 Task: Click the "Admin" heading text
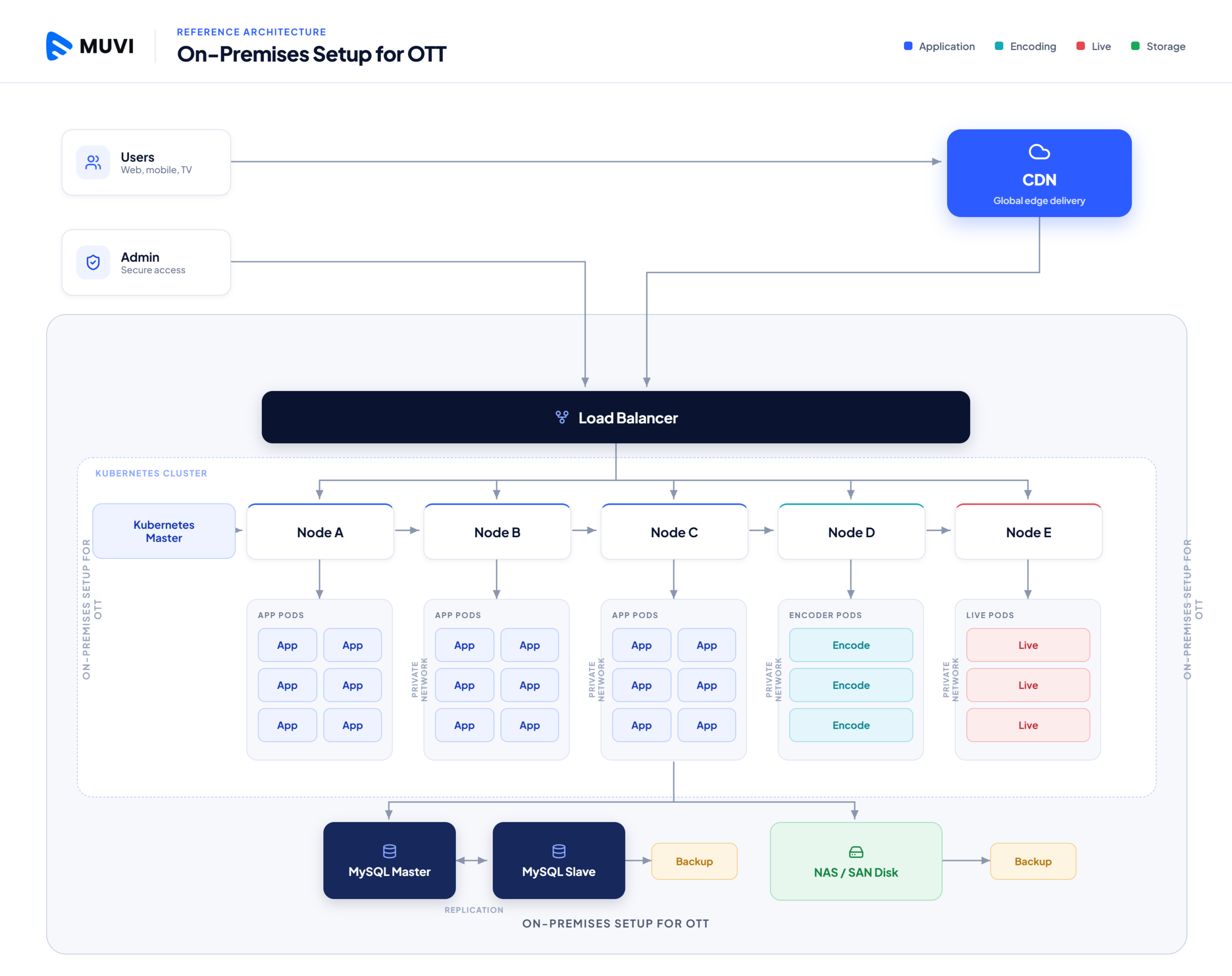[140, 257]
